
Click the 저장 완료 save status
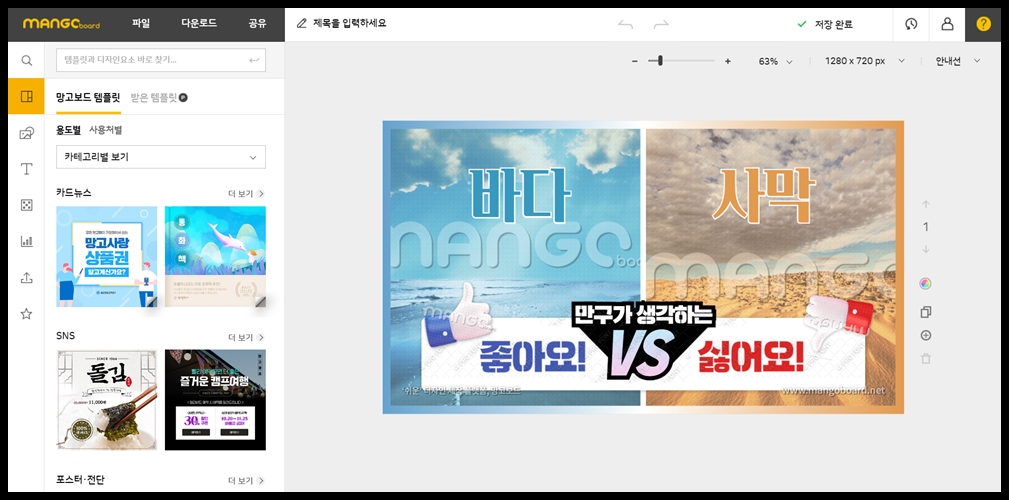click(825, 24)
